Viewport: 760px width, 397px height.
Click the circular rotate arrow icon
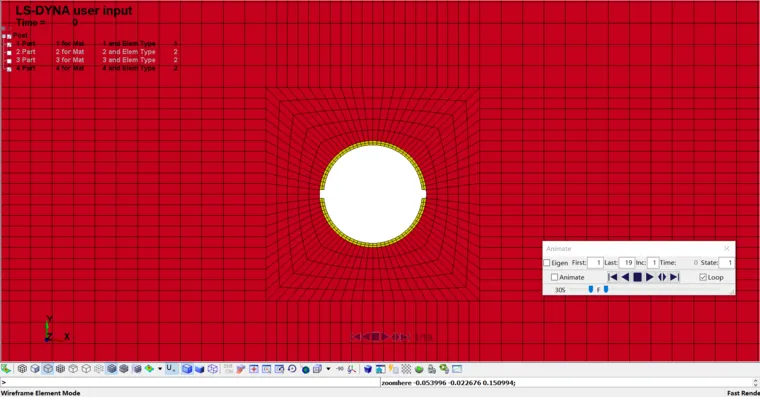[x=292, y=369]
